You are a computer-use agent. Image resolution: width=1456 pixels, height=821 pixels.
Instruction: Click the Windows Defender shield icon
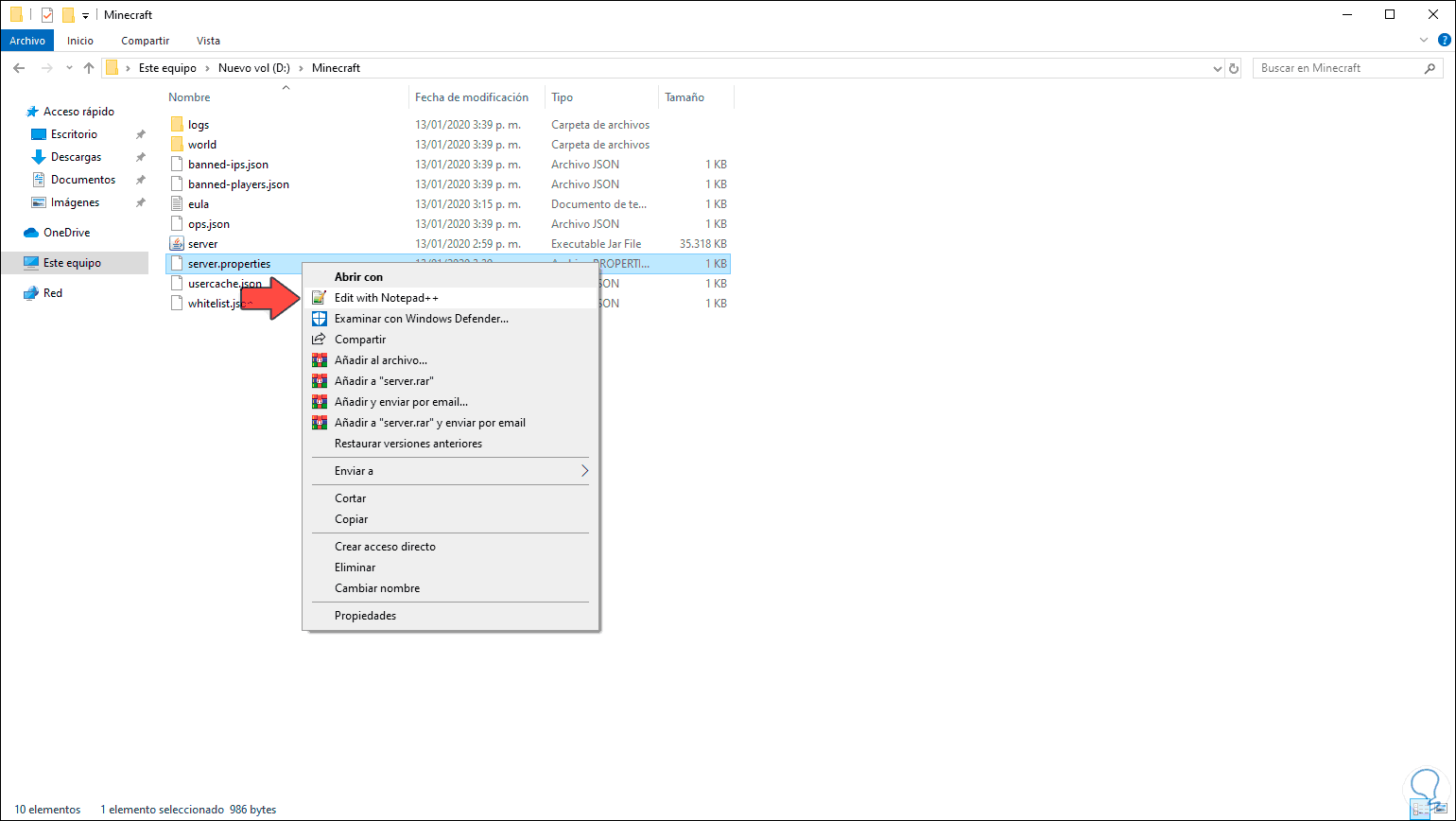pyautogui.click(x=319, y=319)
